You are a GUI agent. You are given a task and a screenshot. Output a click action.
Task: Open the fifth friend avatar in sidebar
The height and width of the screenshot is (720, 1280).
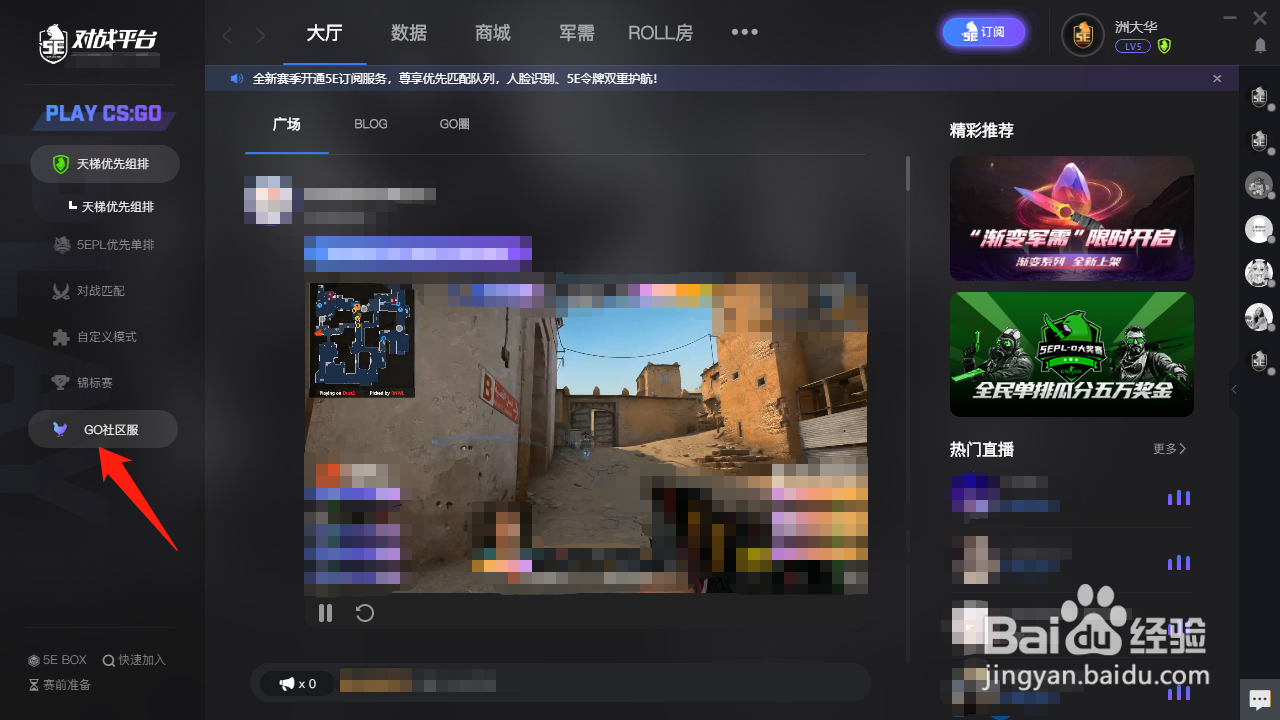click(x=1259, y=272)
